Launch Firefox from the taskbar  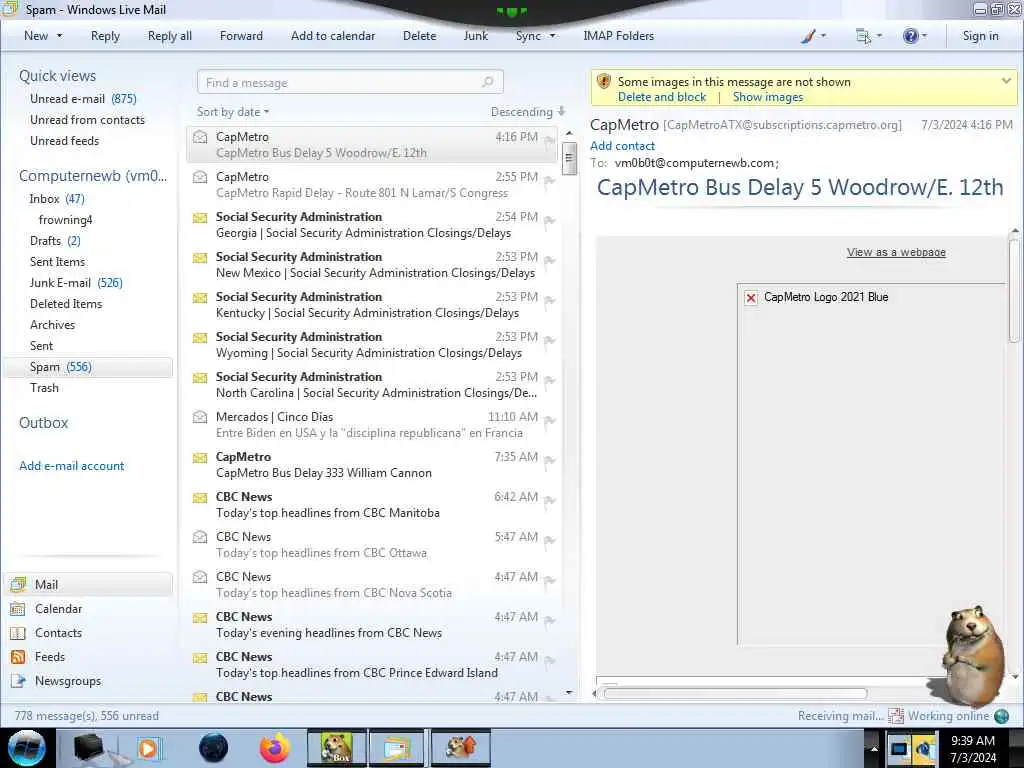click(x=276, y=748)
